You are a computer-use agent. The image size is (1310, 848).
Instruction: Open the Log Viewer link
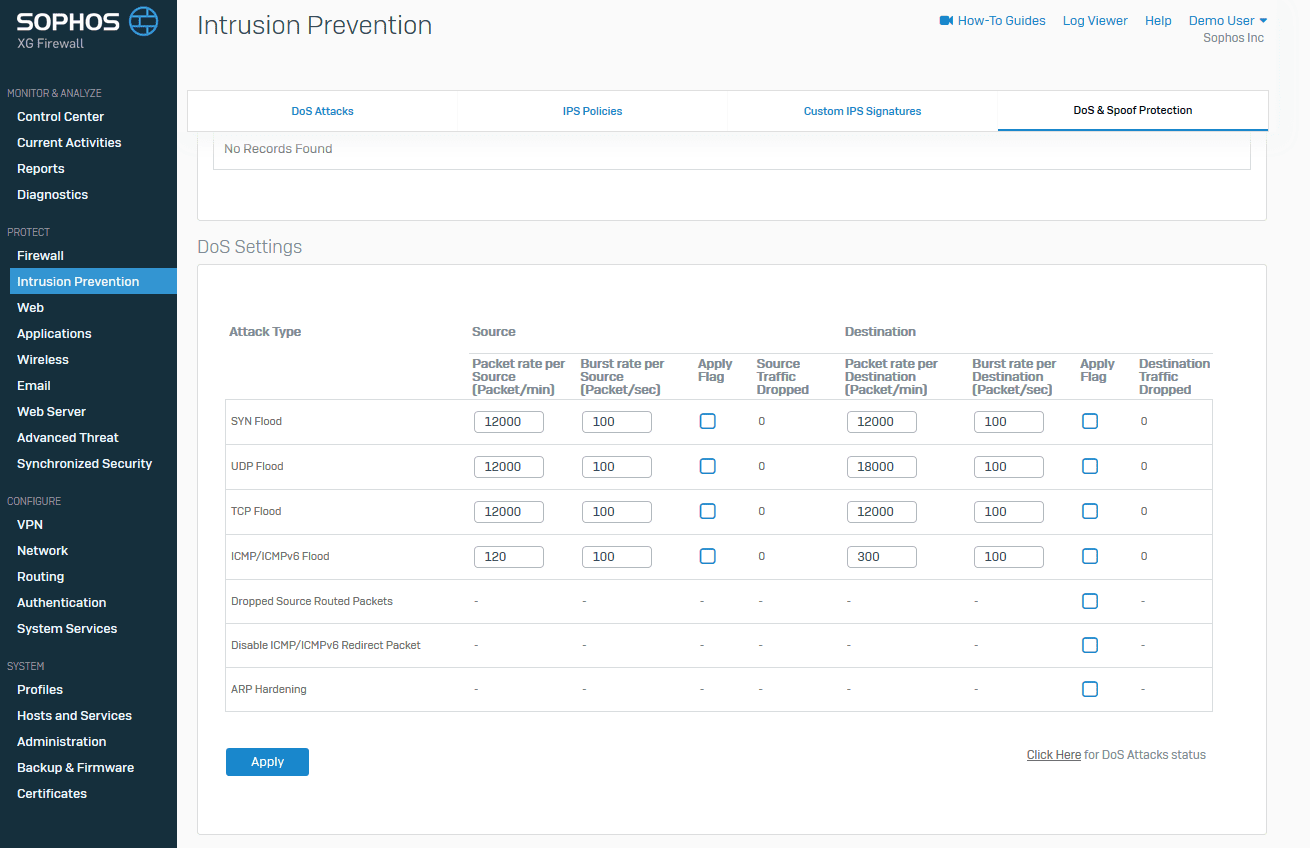(1094, 20)
